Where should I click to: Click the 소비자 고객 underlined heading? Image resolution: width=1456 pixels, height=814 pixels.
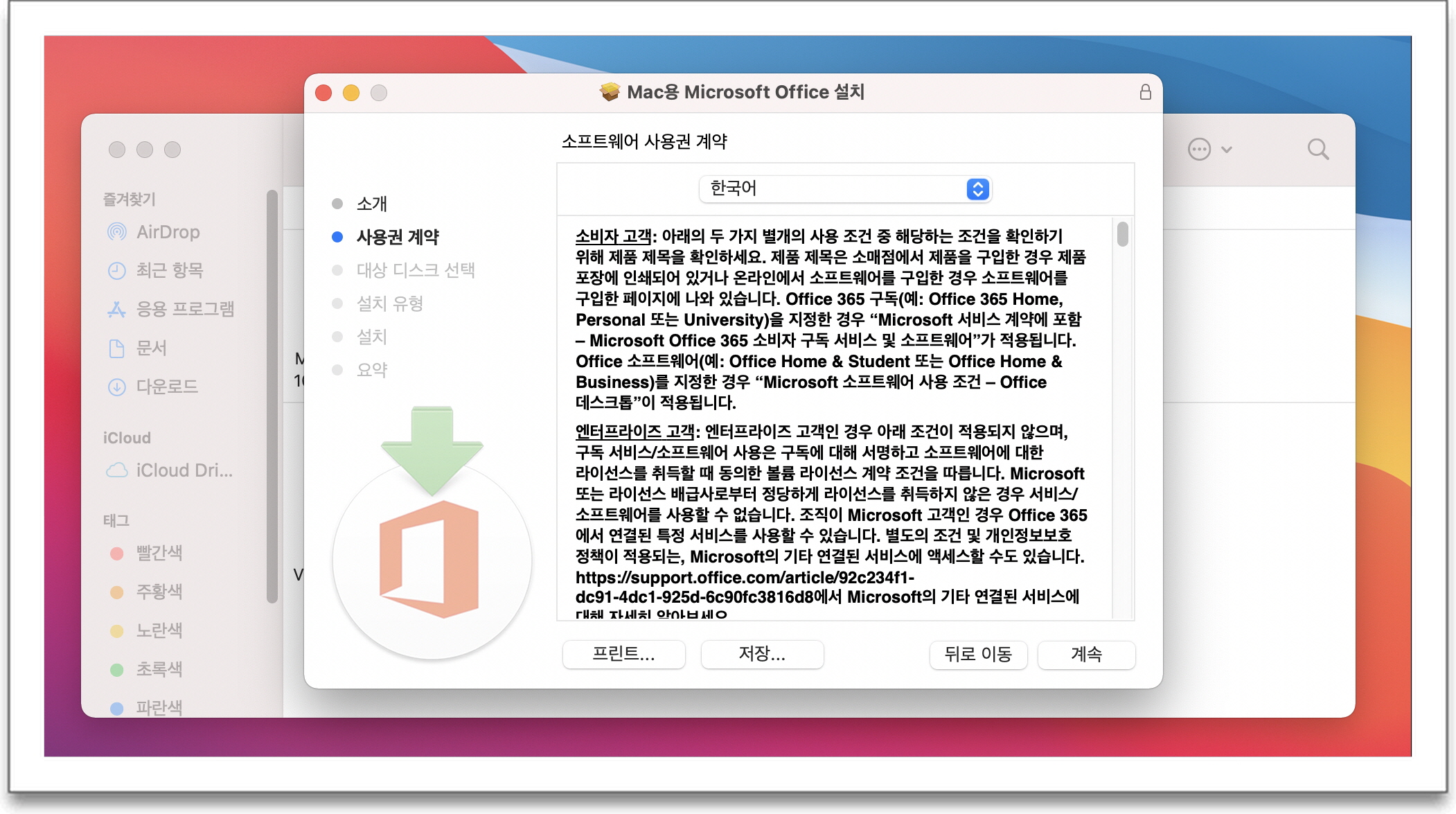click(x=614, y=236)
